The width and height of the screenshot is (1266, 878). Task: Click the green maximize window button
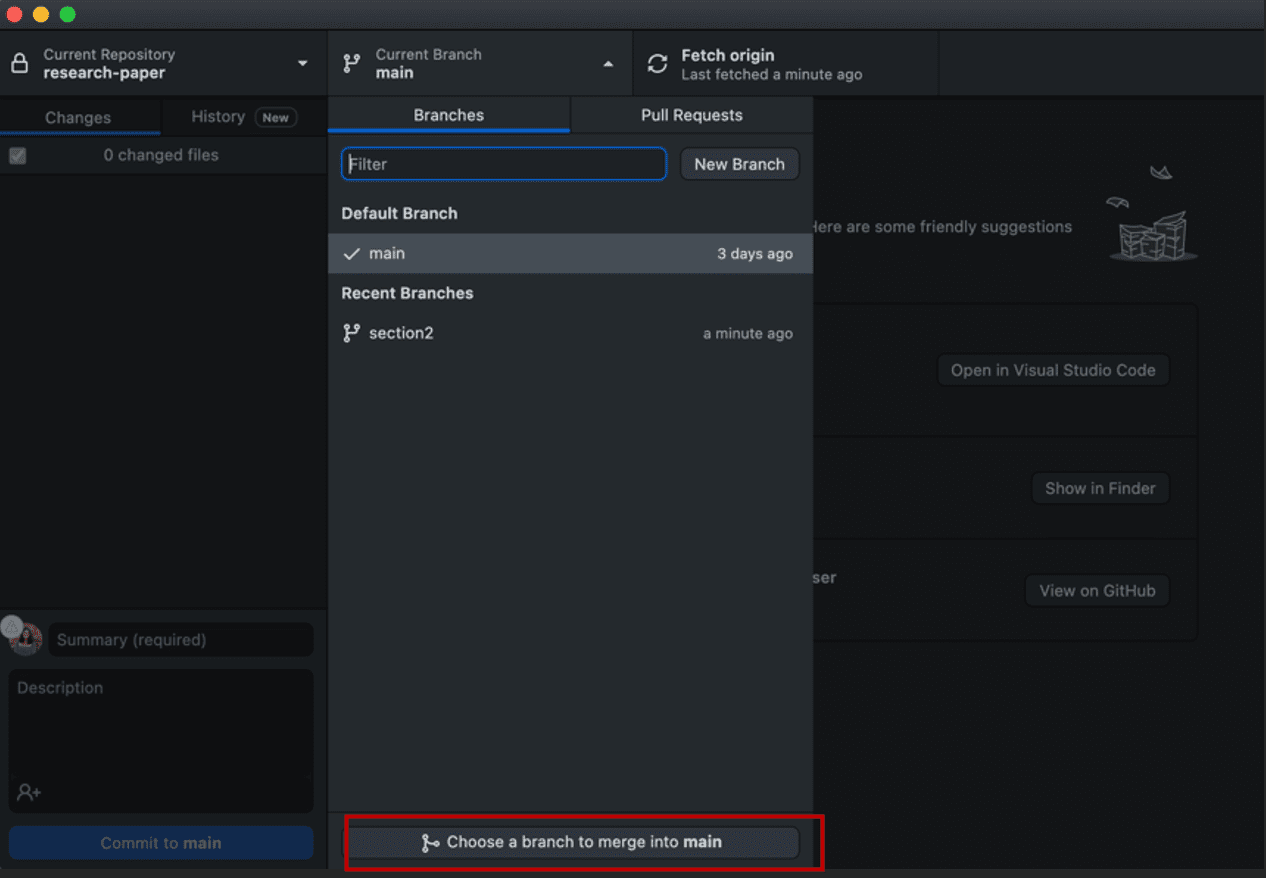click(67, 14)
